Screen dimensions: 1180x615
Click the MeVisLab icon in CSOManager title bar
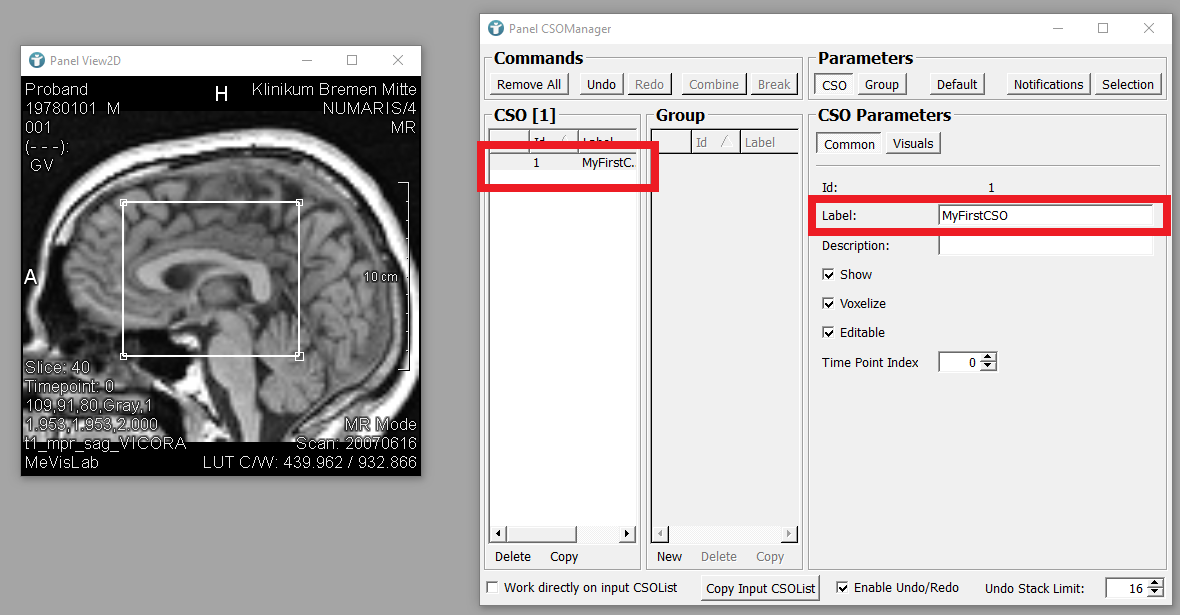[x=496, y=29]
